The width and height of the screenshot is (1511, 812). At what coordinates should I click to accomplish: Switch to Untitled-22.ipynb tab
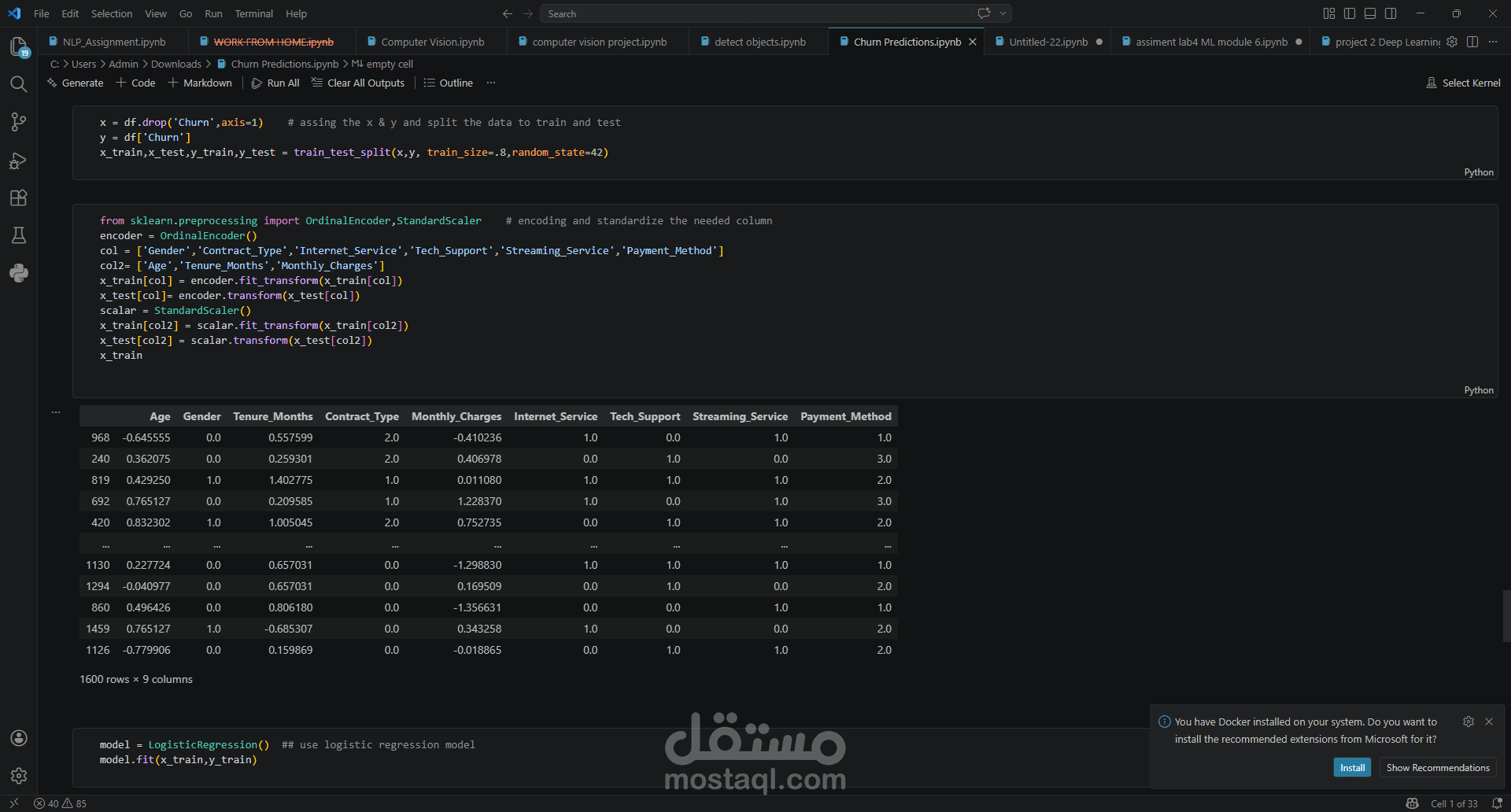(x=1048, y=42)
